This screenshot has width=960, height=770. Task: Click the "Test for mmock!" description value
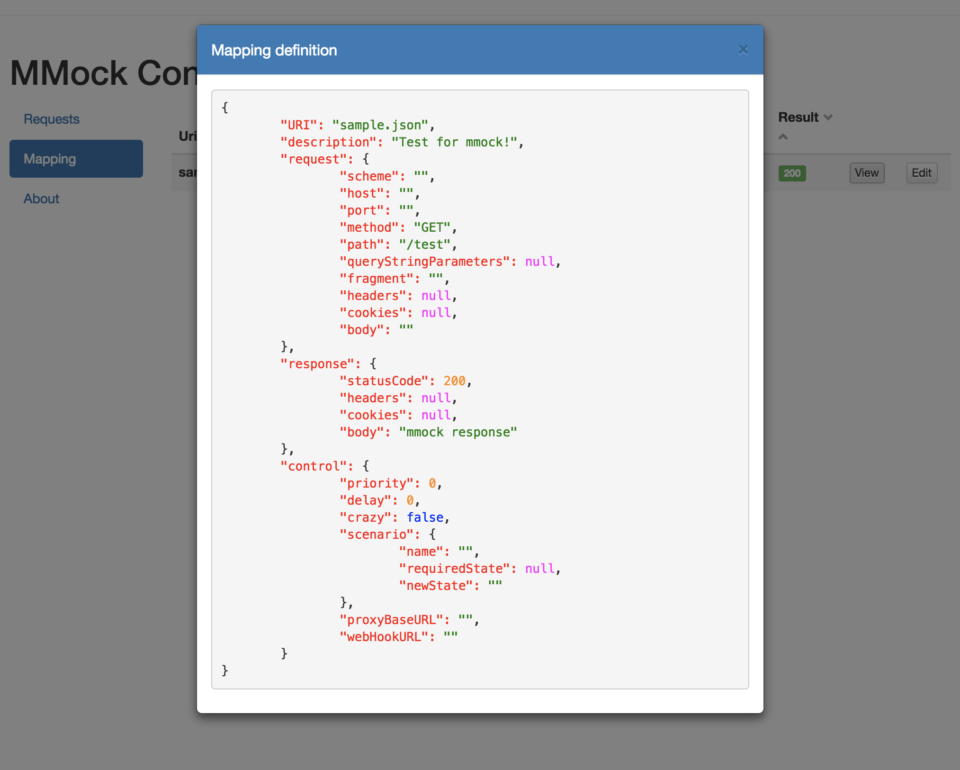tap(454, 142)
